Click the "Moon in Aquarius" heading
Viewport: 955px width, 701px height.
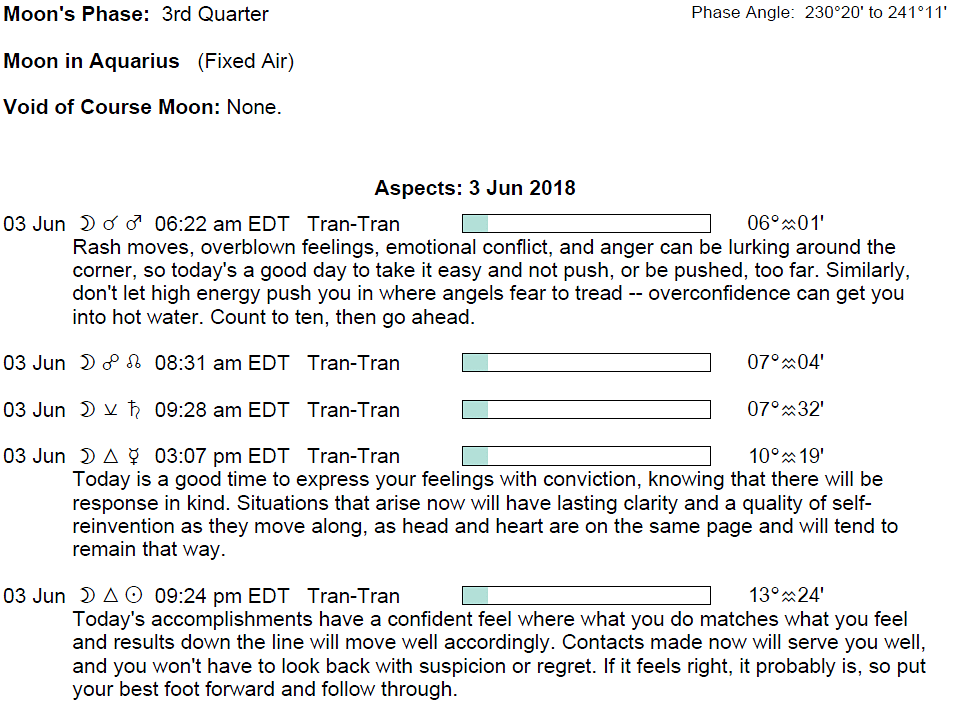click(x=92, y=61)
